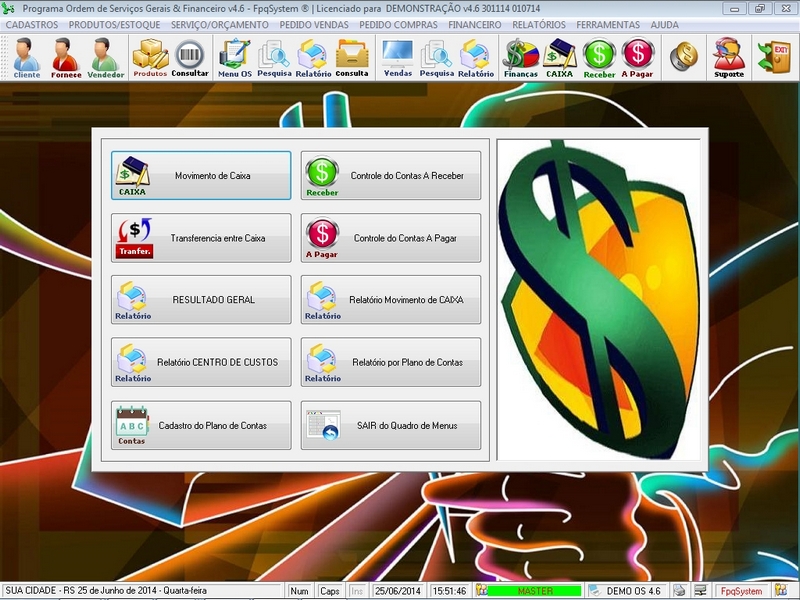Open the green Receber icon
The height and width of the screenshot is (600, 800).
coord(597,55)
